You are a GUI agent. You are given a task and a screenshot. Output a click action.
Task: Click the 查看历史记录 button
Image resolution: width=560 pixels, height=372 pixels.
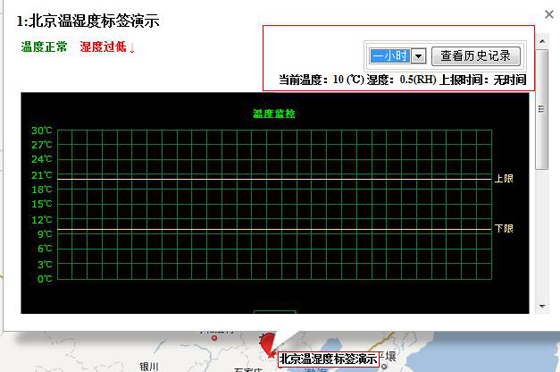476,56
